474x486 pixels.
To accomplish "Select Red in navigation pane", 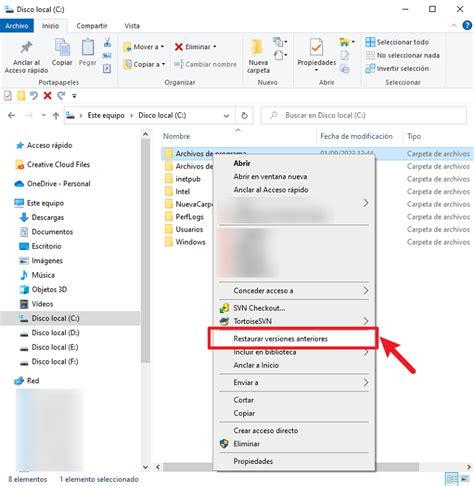I will coord(33,381).
